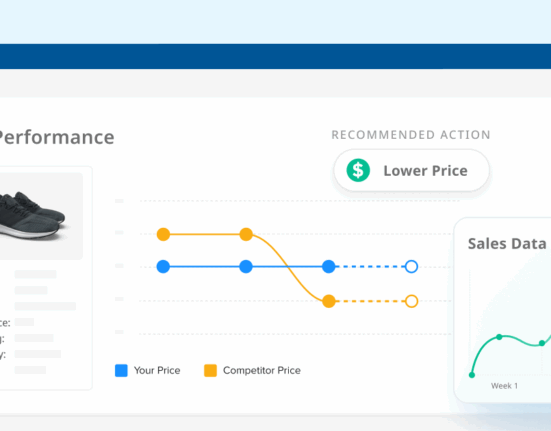Click the second green sales curve point

499,337
